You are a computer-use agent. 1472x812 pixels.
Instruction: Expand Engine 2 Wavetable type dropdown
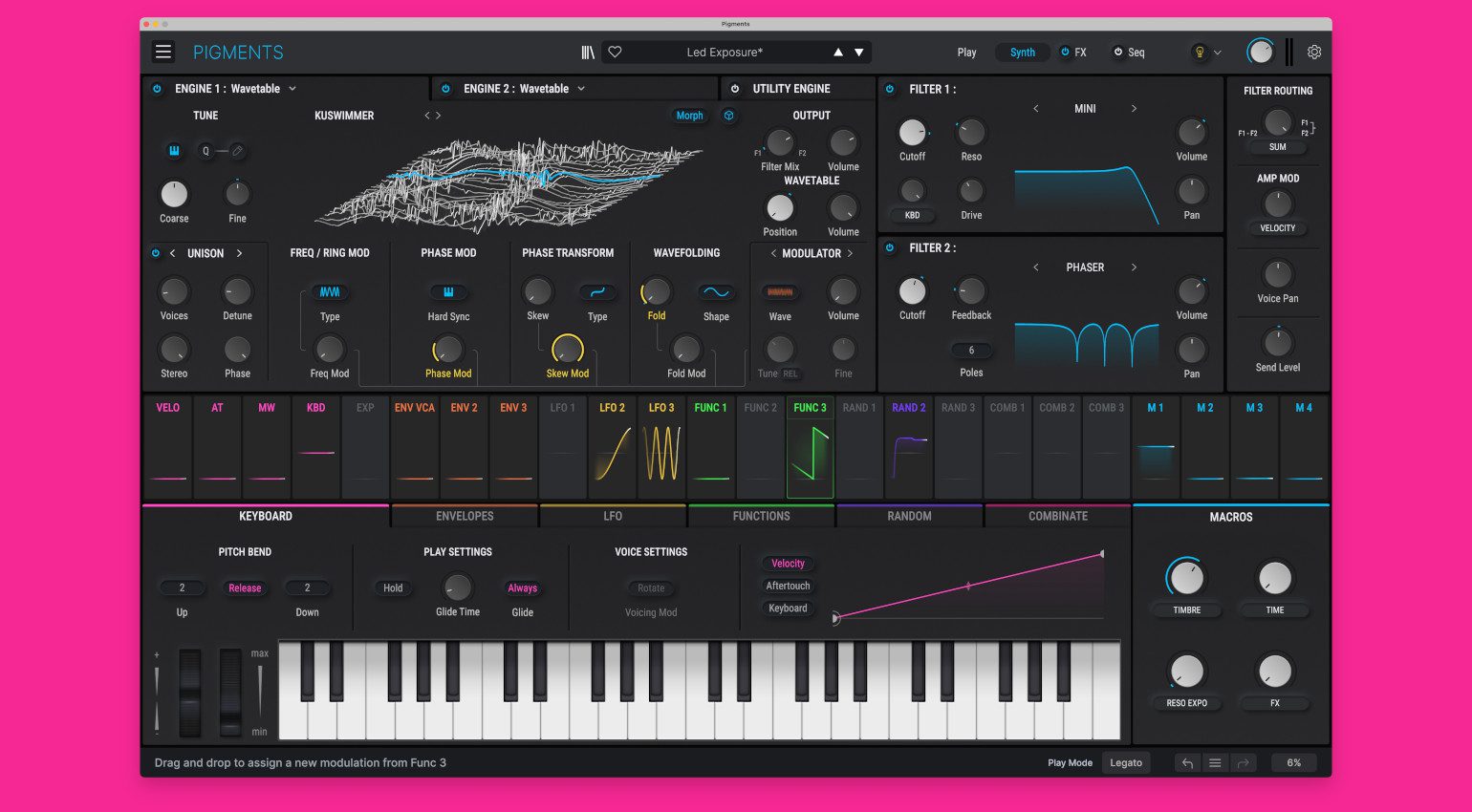coord(581,89)
